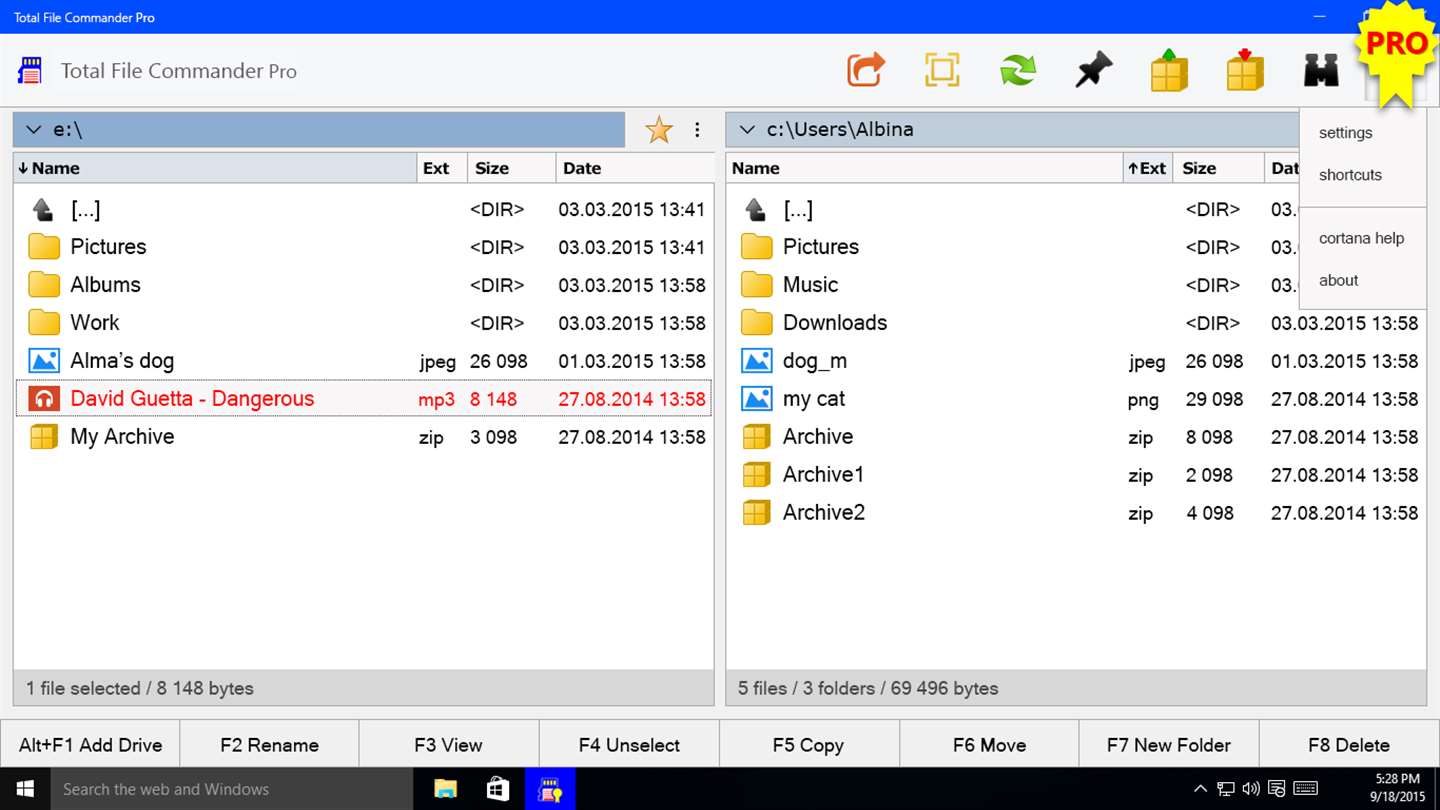Click the headphones mp3 icon for David Guetta
The height and width of the screenshot is (810, 1440).
point(43,399)
